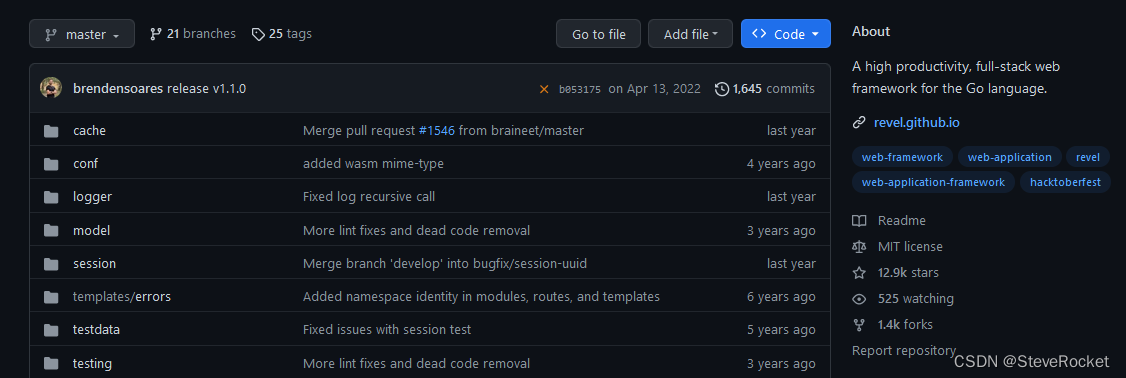Click the logger folder icon
The height and width of the screenshot is (378, 1126).
(x=51, y=197)
